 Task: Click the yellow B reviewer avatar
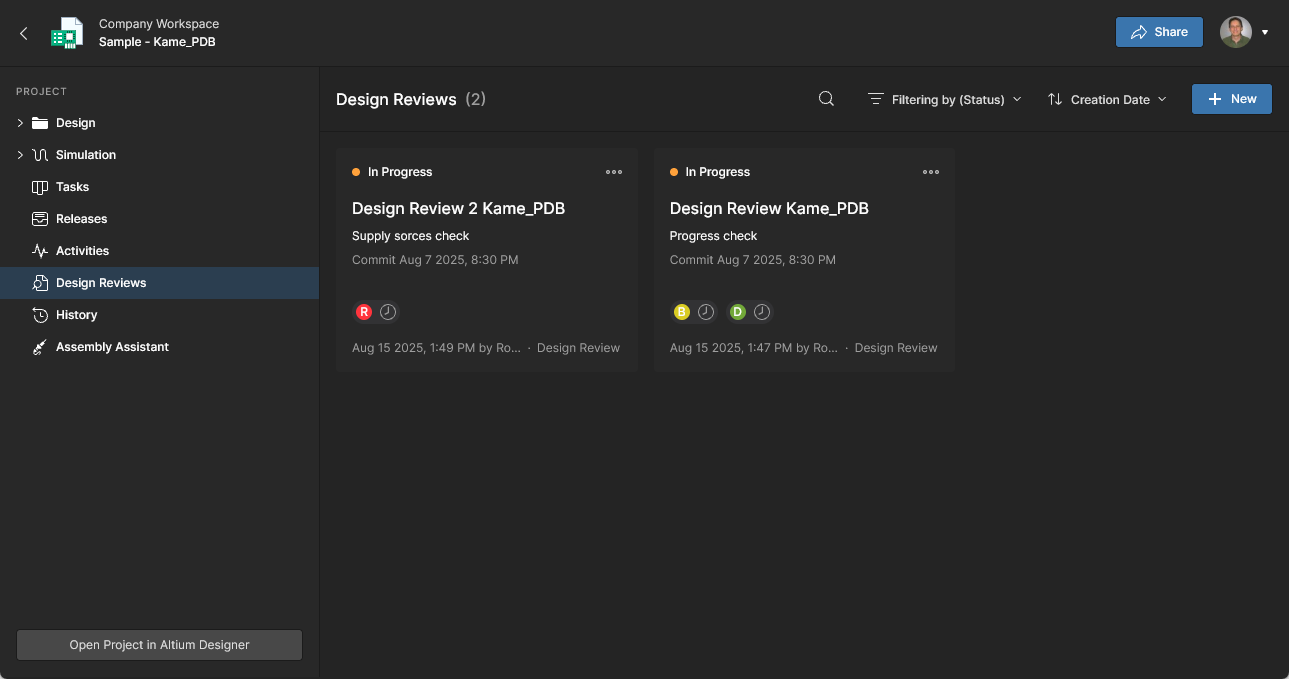coord(682,312)
